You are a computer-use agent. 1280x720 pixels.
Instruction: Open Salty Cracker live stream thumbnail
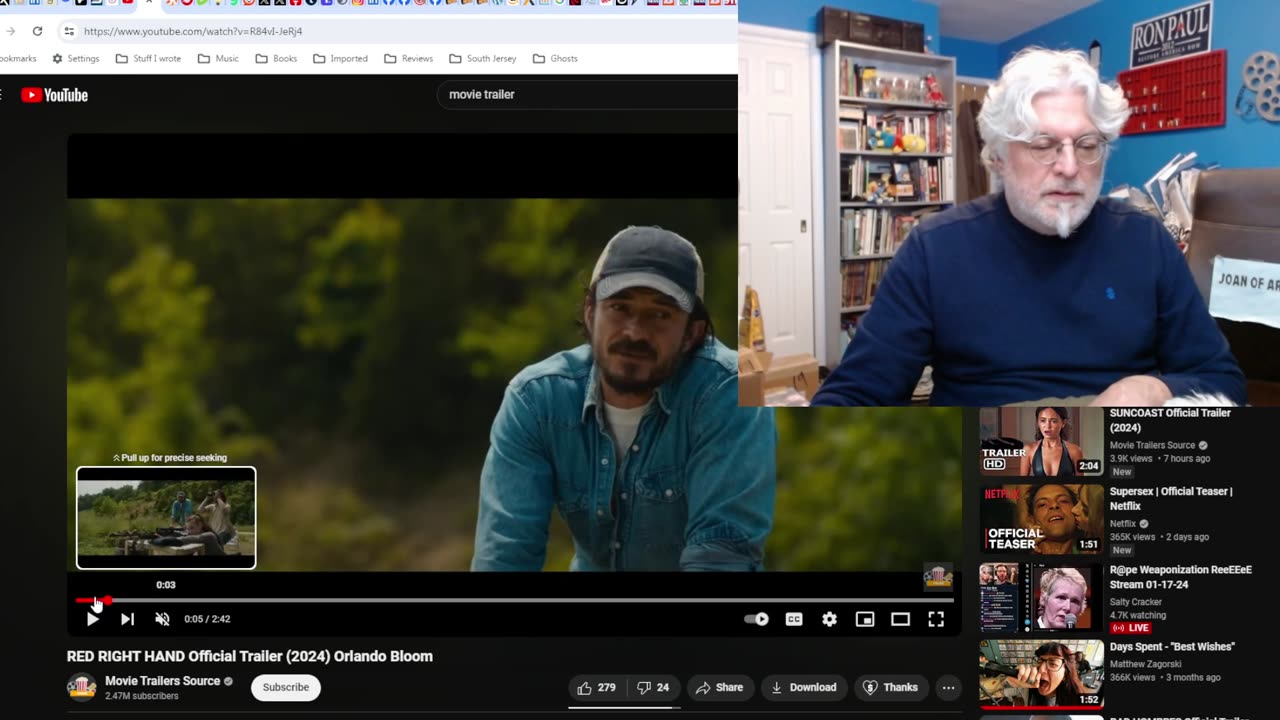pyautogui.click(x=1041, y=597)
